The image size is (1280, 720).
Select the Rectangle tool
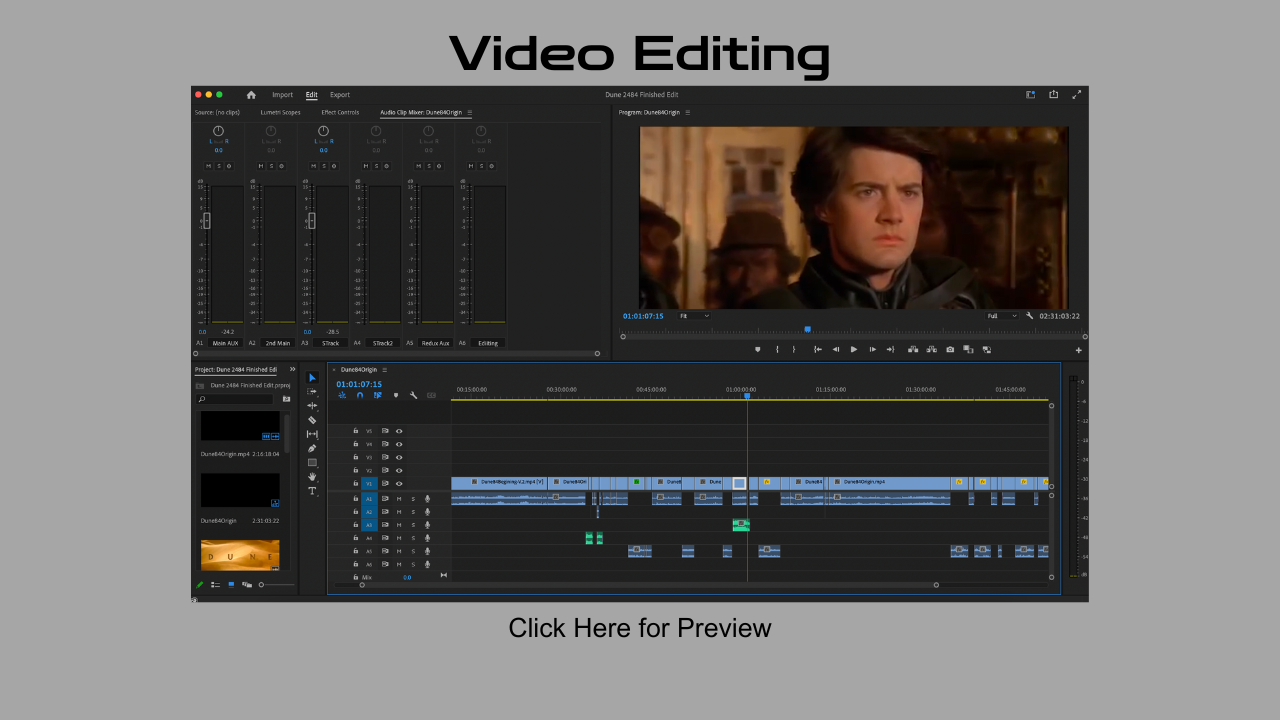pos(312,462)
